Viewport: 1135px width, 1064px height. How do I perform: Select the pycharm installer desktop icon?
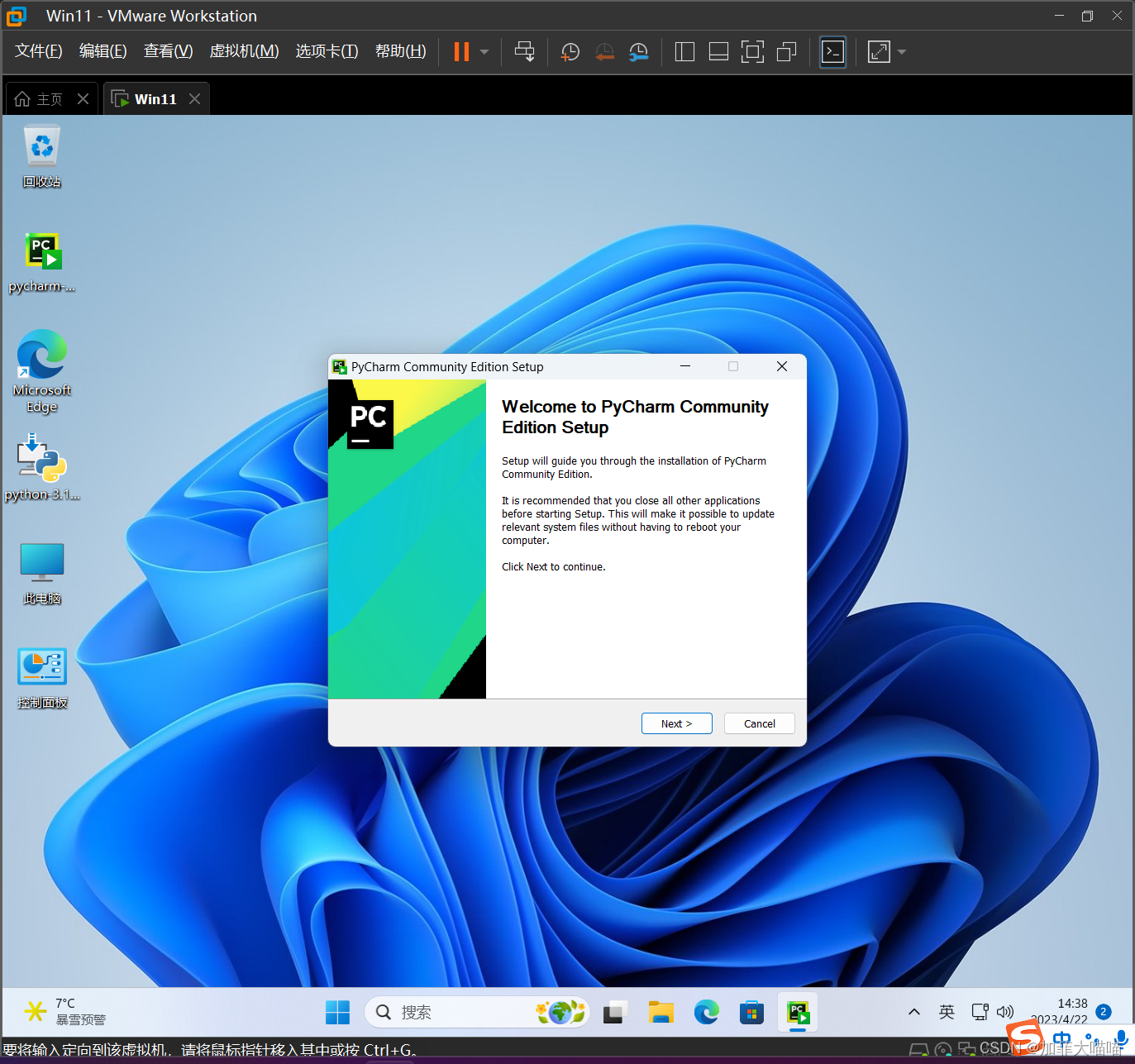tap(41, 262)
